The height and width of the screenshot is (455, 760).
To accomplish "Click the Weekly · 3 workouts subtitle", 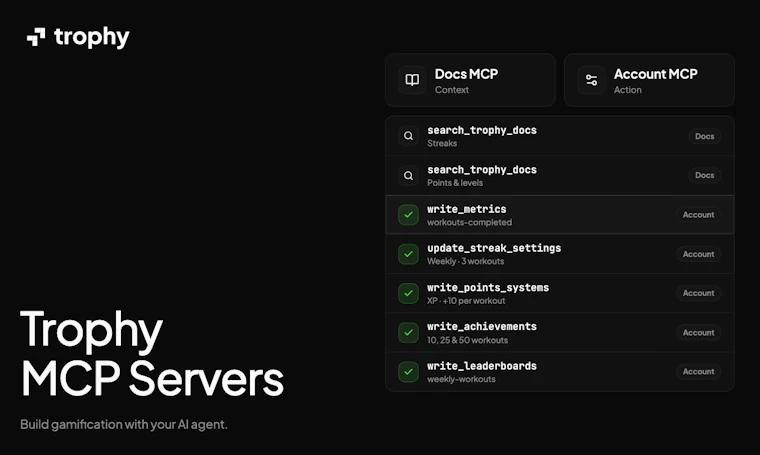I will 465,261.
